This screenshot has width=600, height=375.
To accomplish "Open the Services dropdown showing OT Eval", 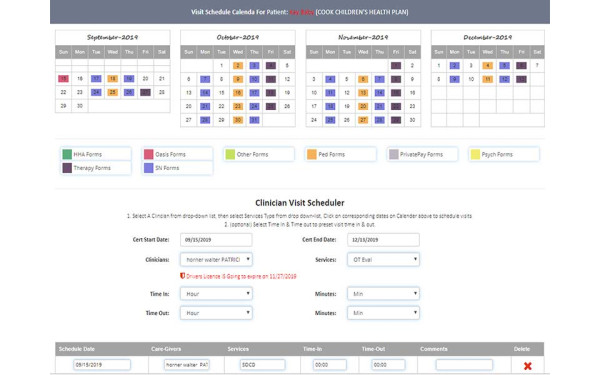I will coord(383,259).
